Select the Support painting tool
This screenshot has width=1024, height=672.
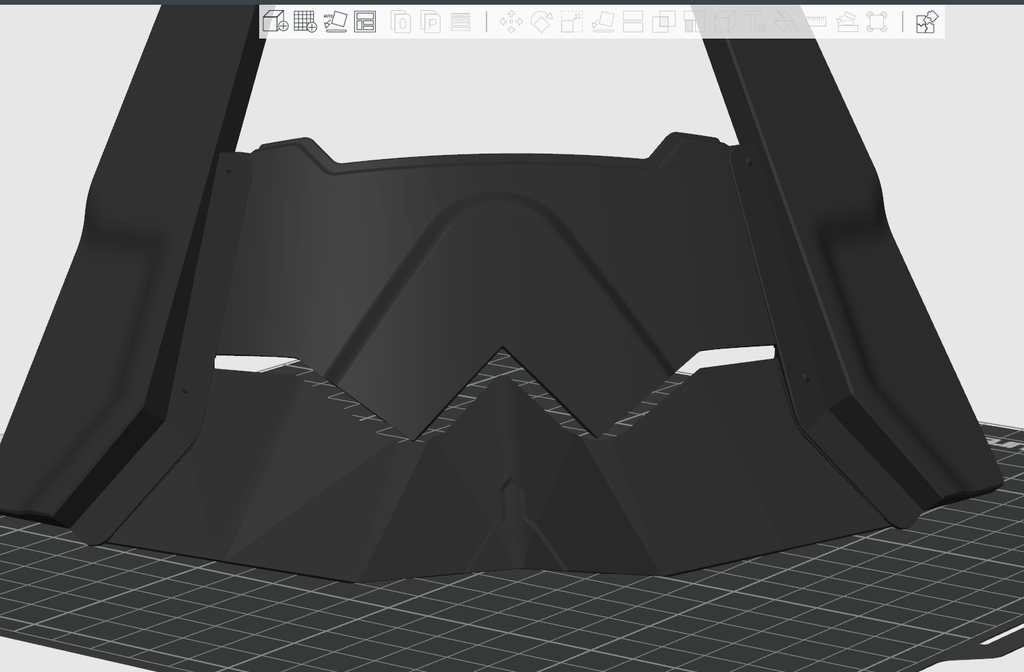tap(694, 22)
